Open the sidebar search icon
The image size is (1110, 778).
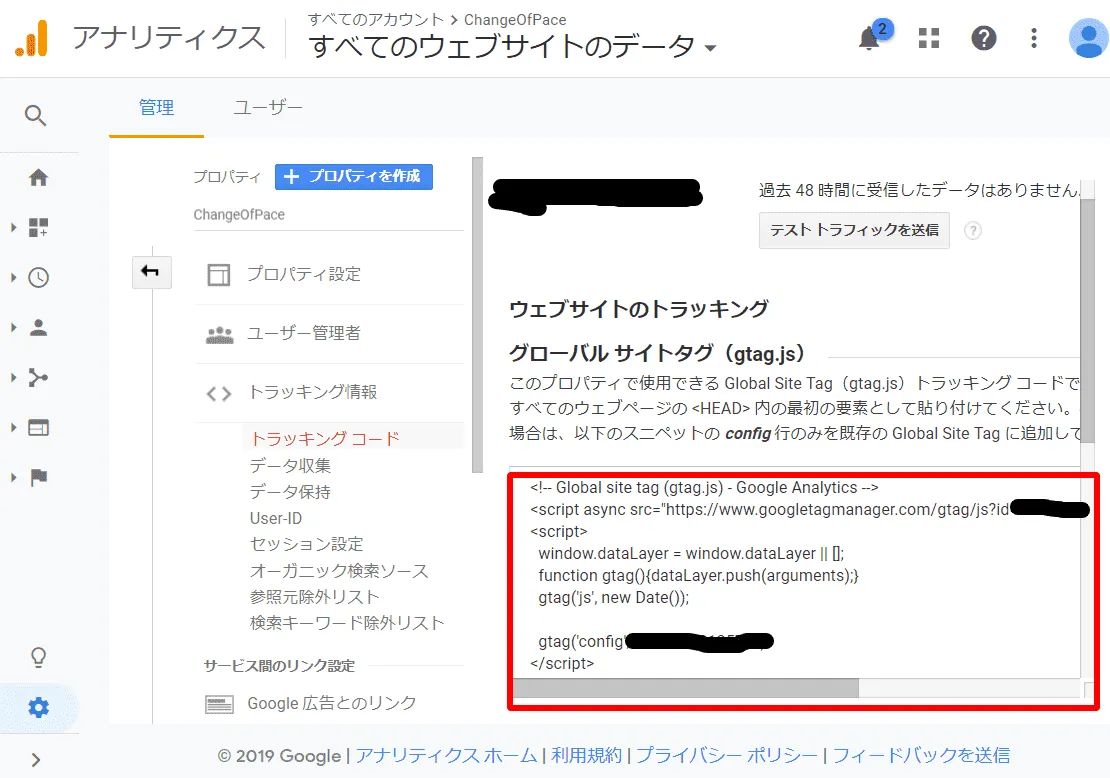click(x=36, y=115)
